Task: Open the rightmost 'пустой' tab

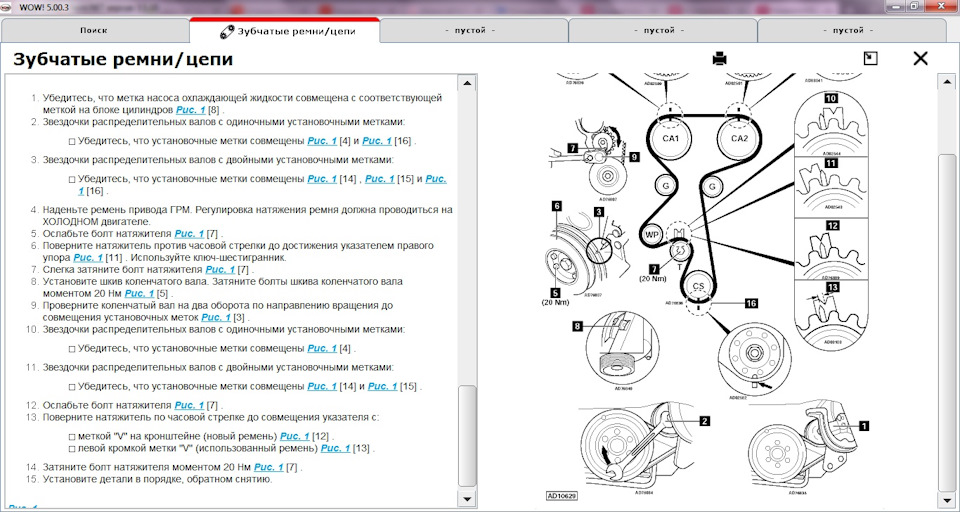Action: point(848,31)
